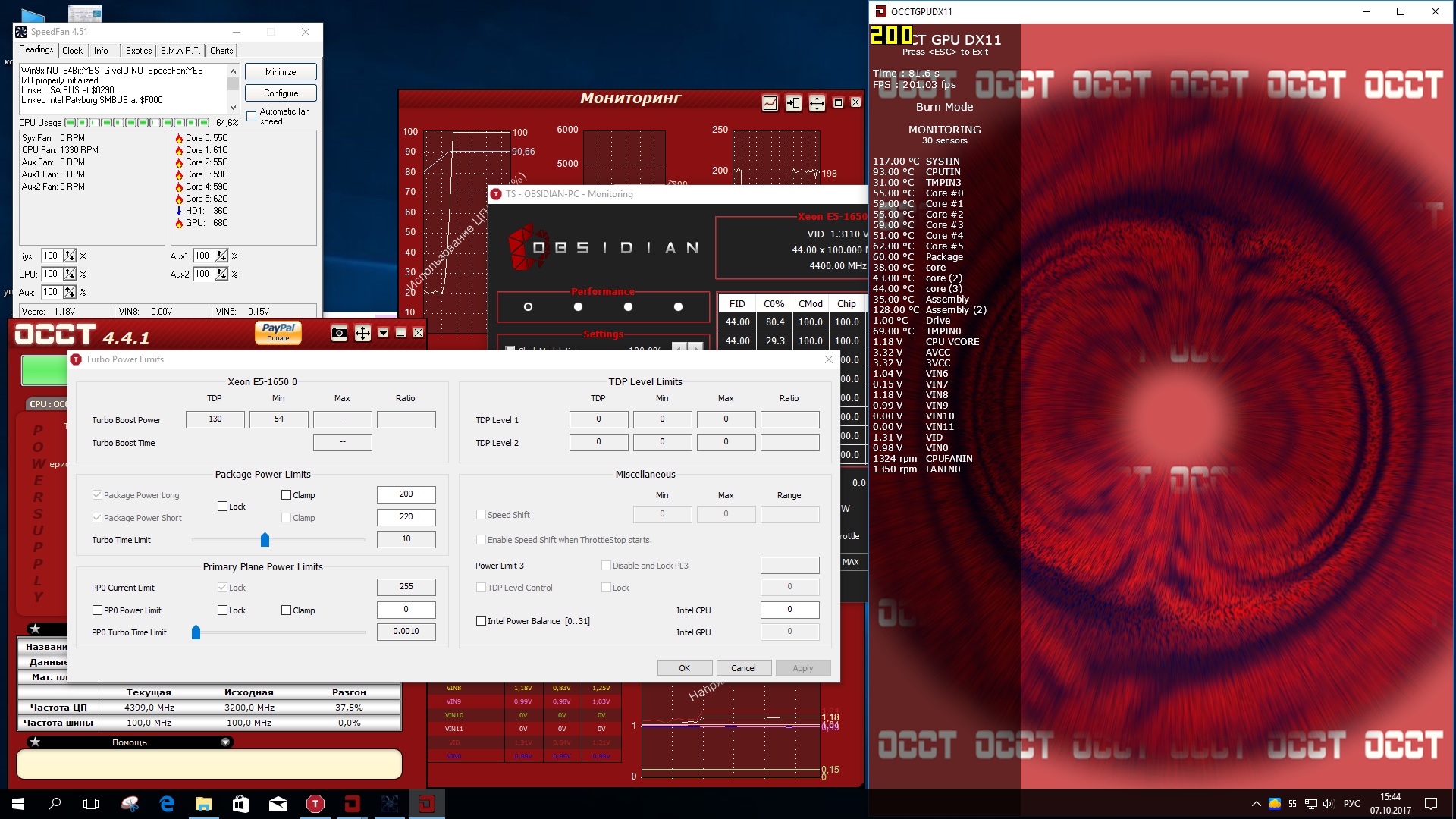Switch to the Charts tab in SpeedFan
The width and height of the screenshot is (1456, 819).
(x=221, y=51)
